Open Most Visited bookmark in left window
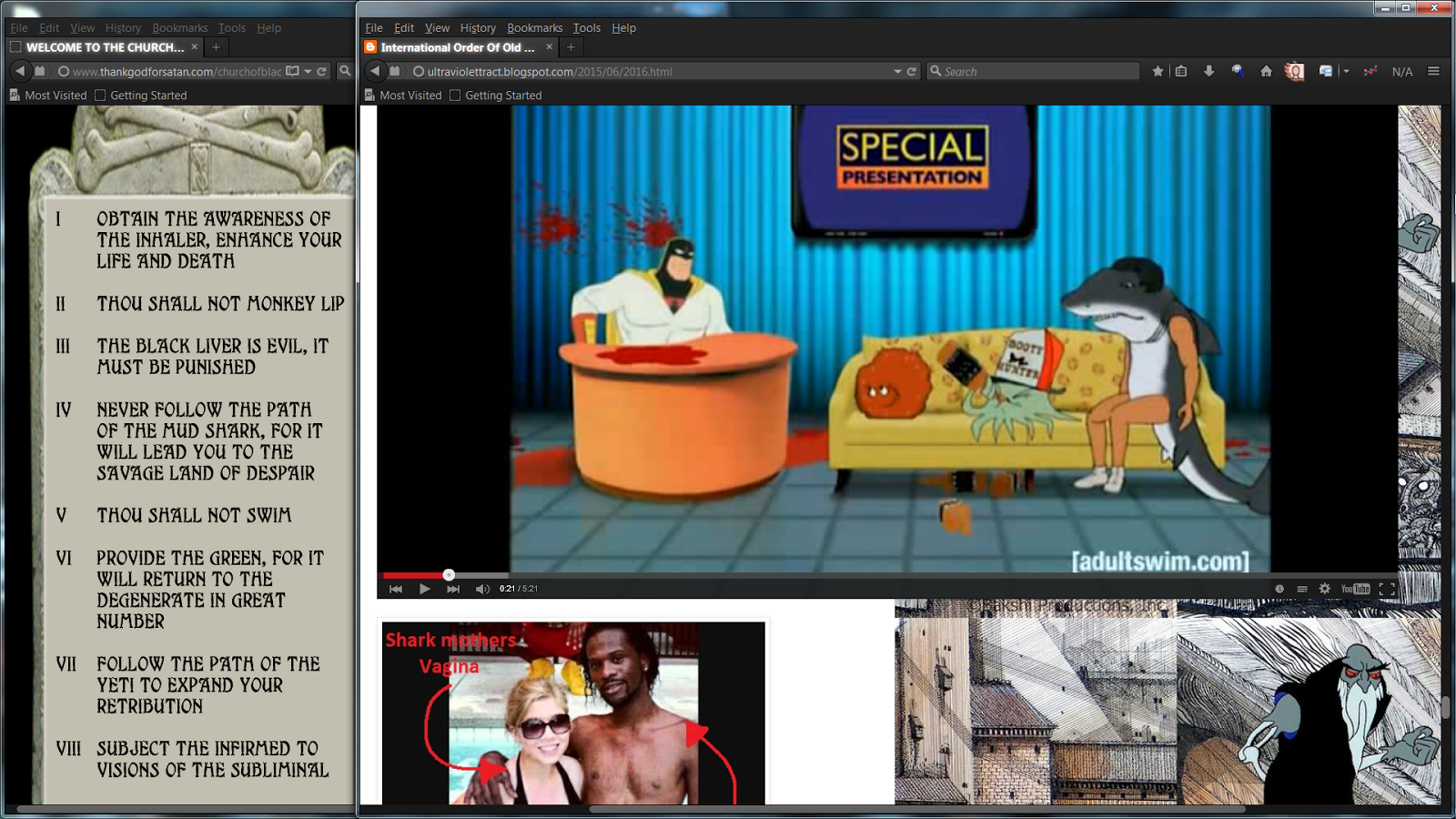1456x819 pixels. (48, 96)
